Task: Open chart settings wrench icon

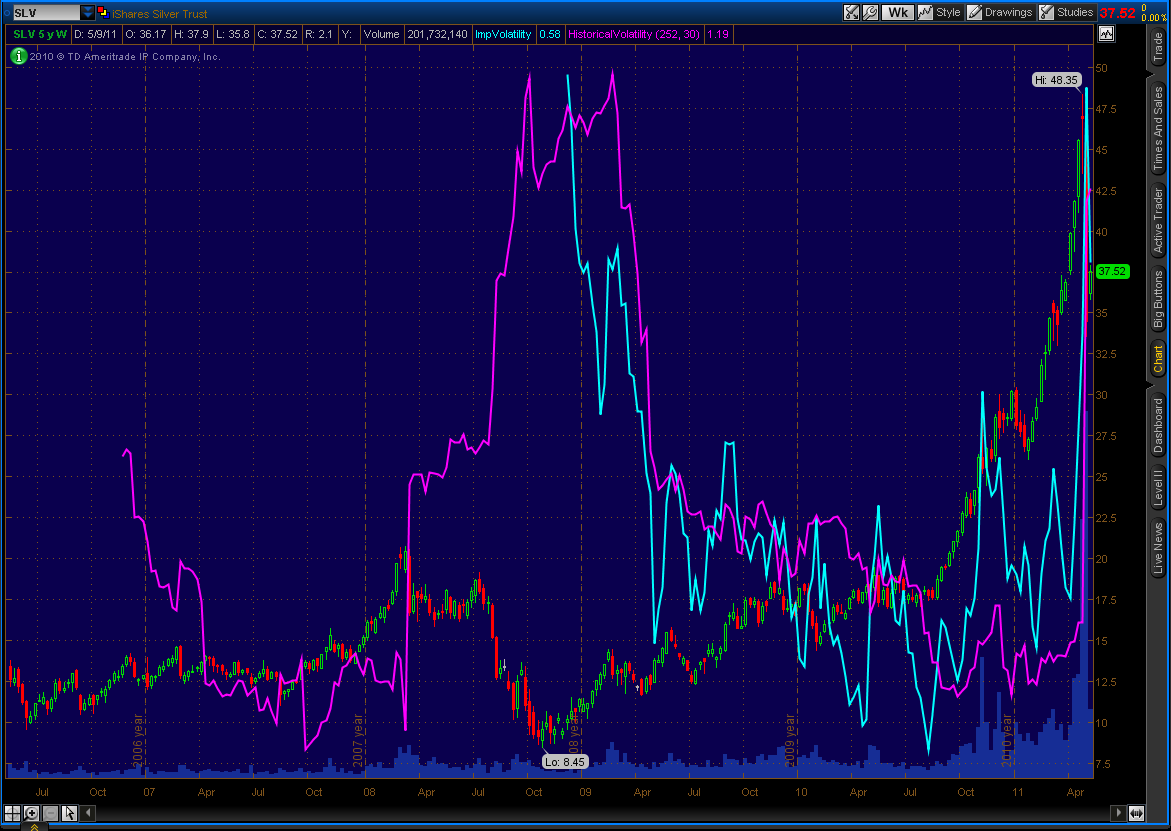Action: tap(870, 12)
